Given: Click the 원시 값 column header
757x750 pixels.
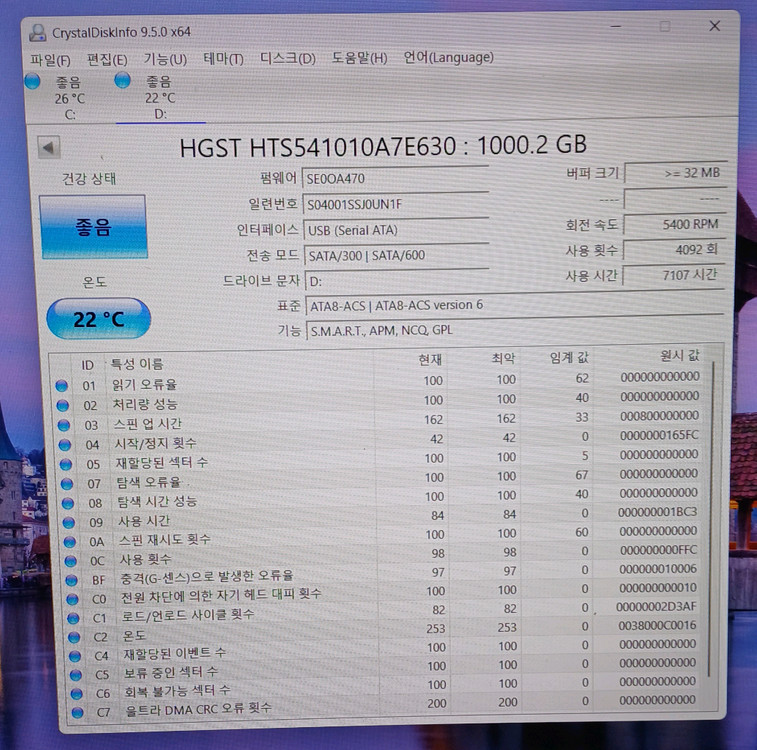Looking at the screenshot, I should click(680, 356).
